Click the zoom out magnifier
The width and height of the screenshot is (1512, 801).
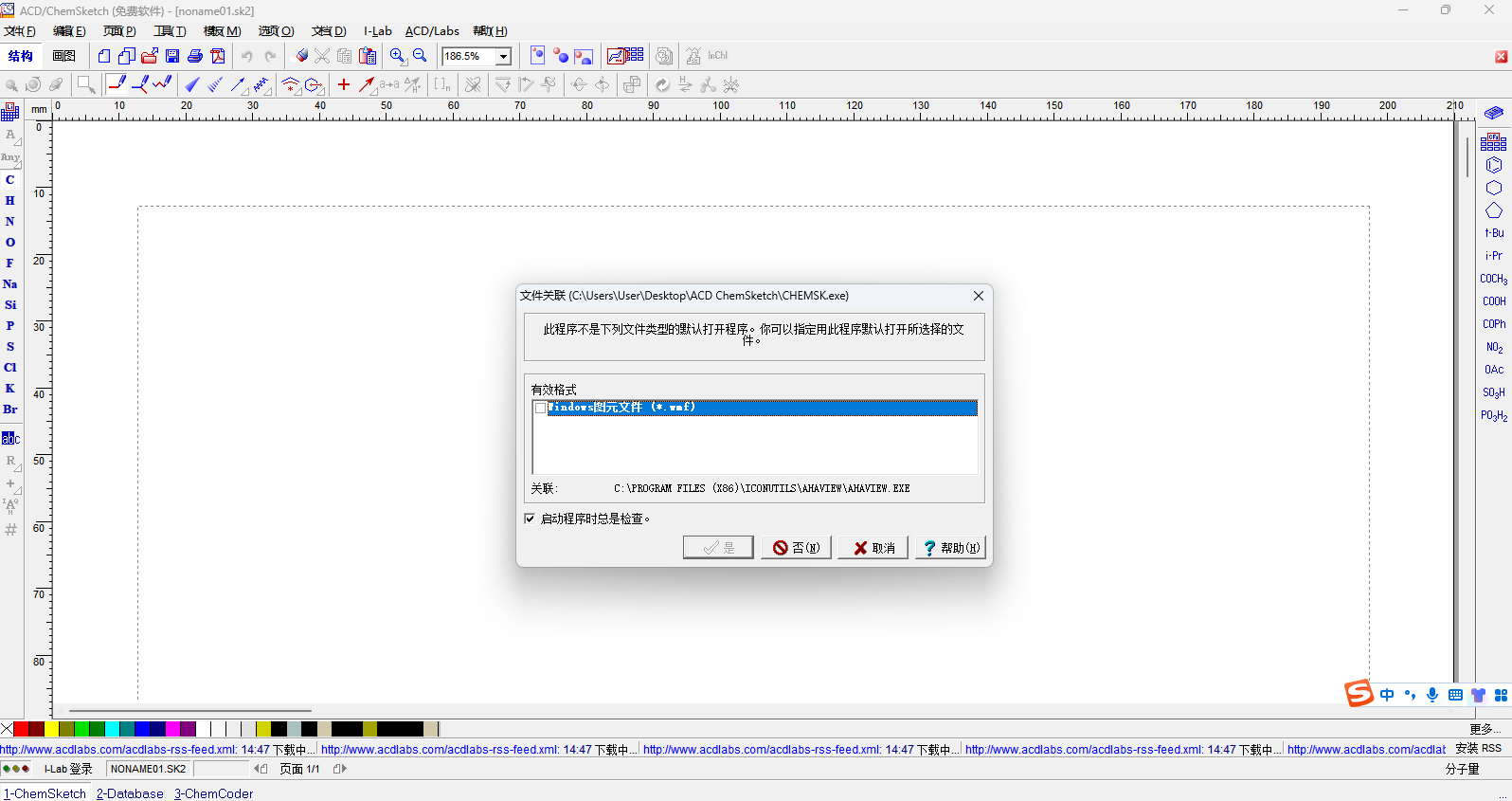coord(420,56)
